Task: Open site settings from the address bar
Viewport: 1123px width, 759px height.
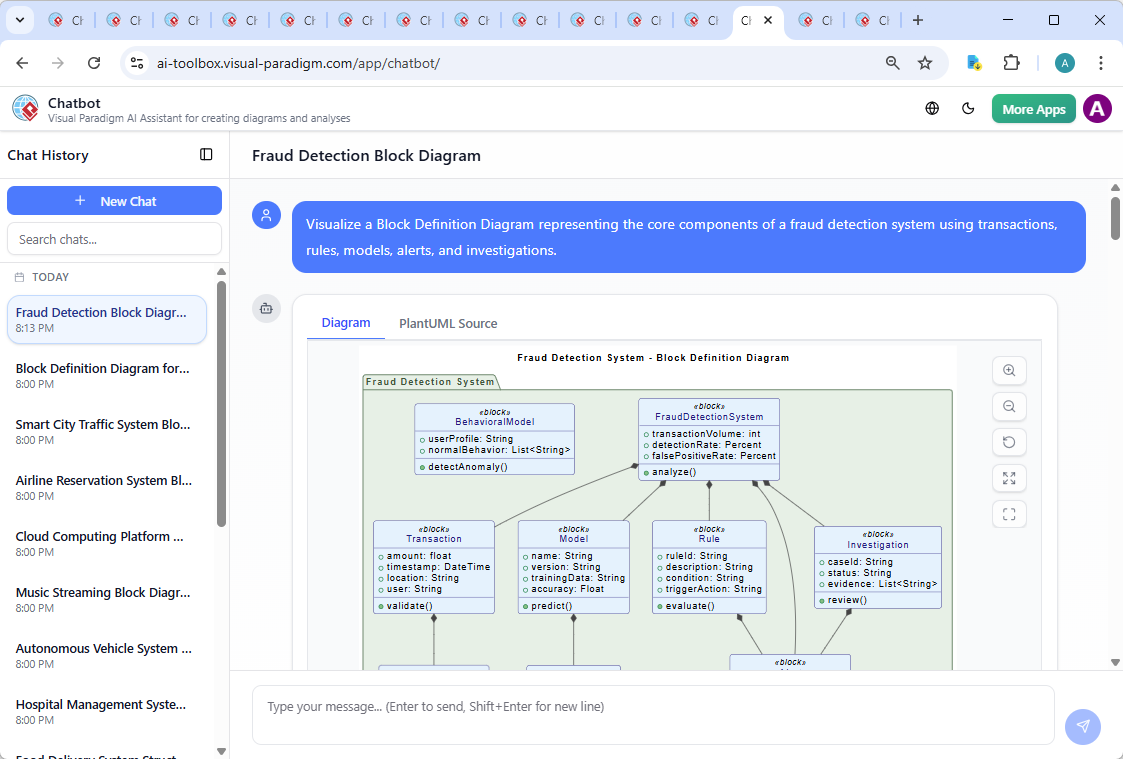Action: point(136,62)
